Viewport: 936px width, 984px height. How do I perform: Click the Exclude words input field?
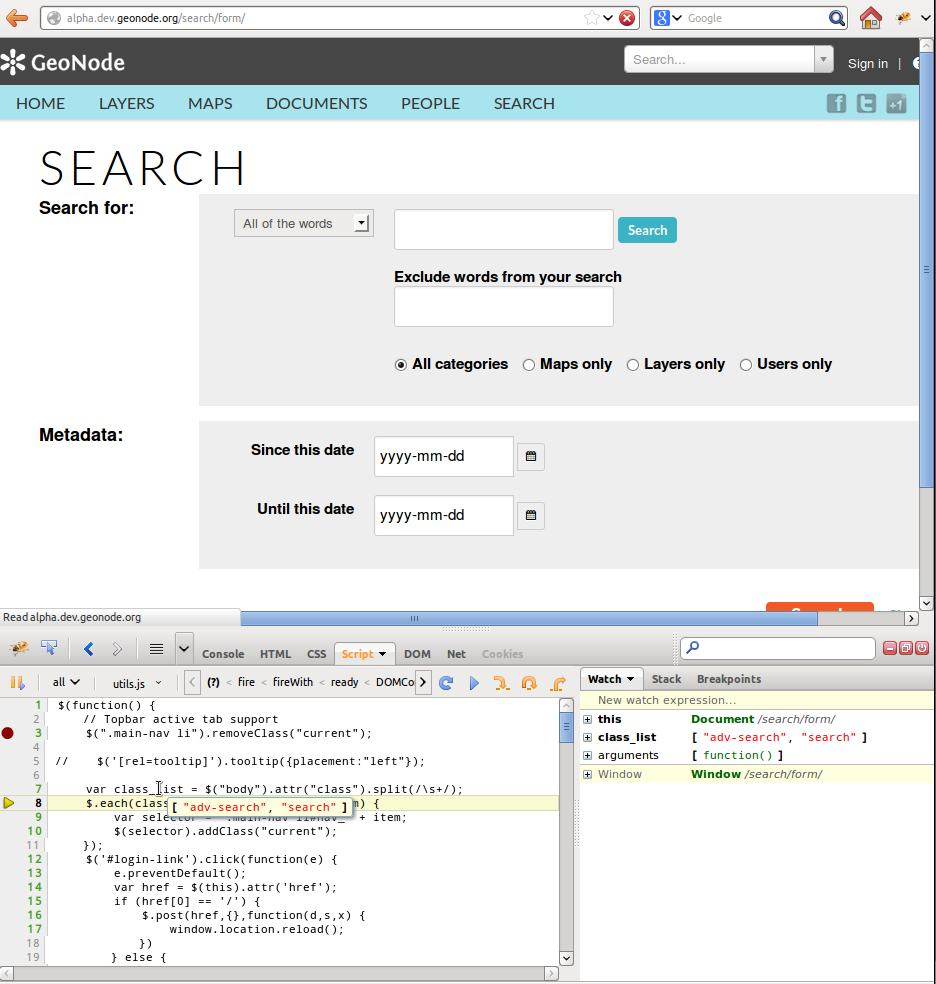click(x=504, y=307)
